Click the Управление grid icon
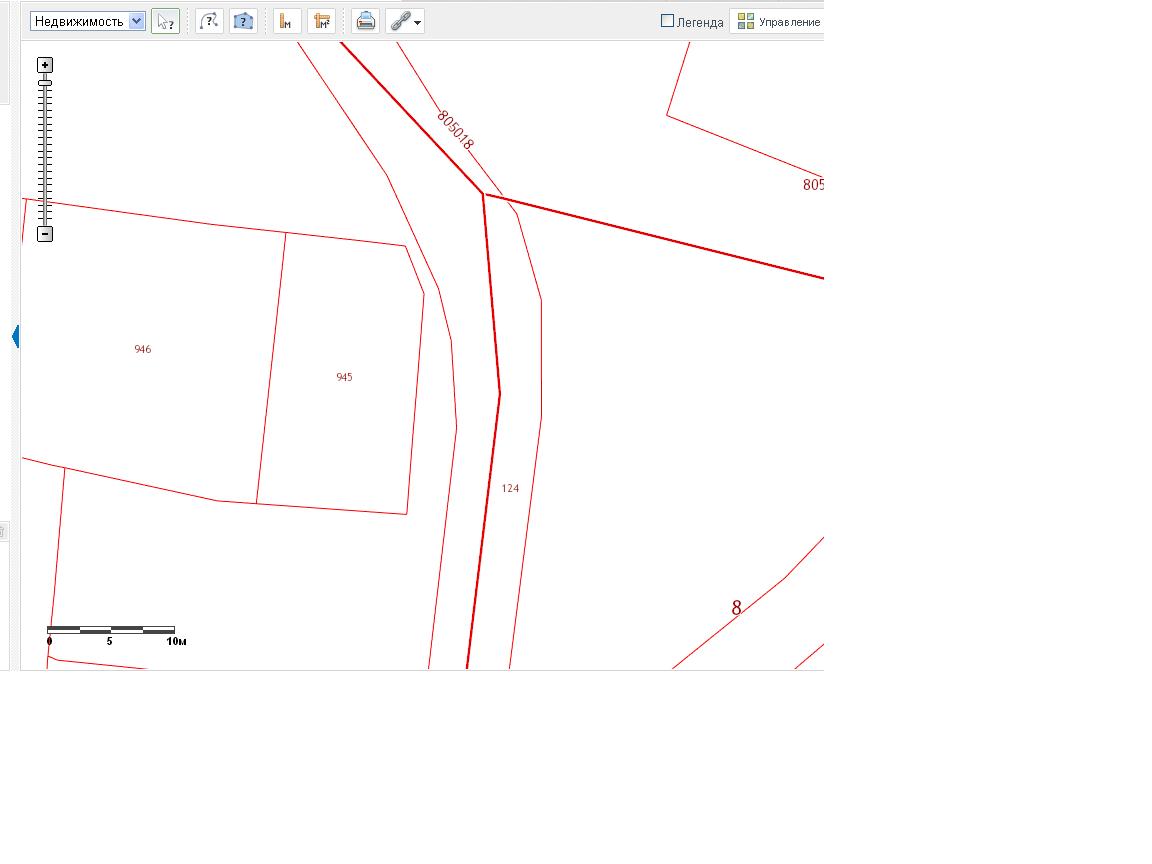The width and height of the screenshot is (1152, 864). tap(745, 21)
